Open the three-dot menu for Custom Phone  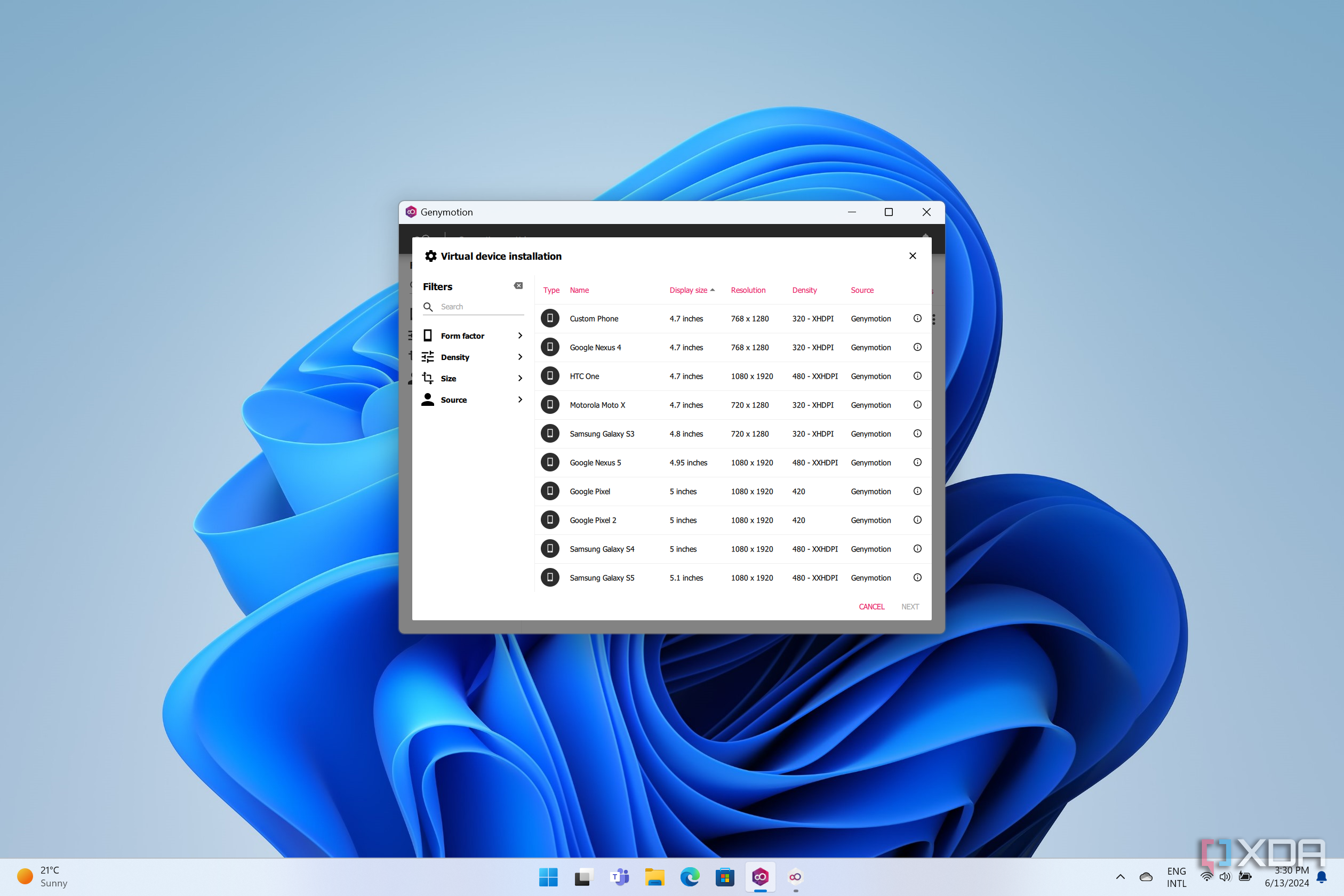click(934, 319)
